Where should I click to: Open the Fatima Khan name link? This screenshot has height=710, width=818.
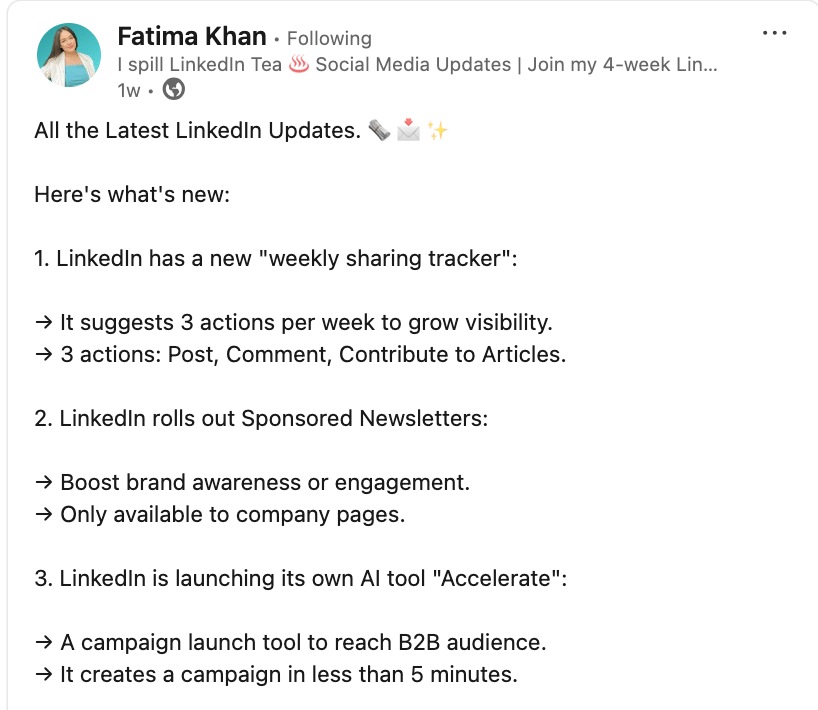coord(192,37)
